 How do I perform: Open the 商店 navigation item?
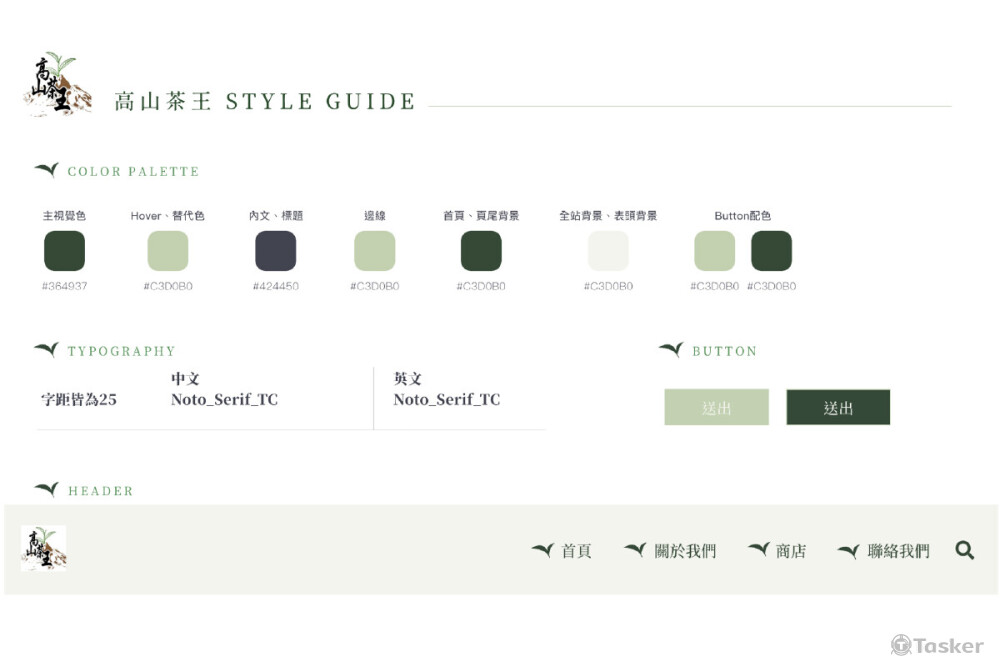tap(790, 551)
